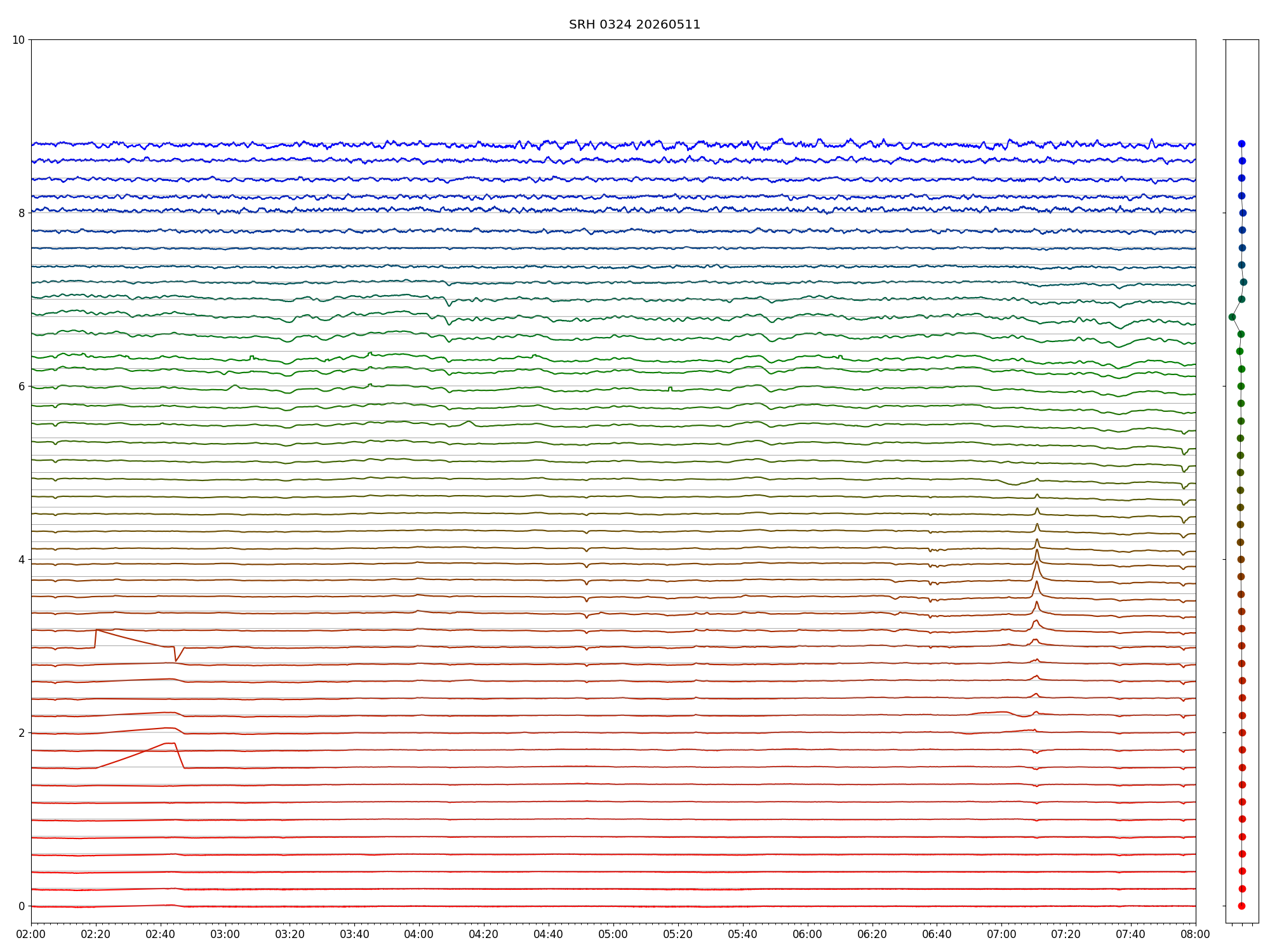Viewport: 1270px width, 952px height.
Task: Select the "03:00" time axis label
Action: click(225, 935)
